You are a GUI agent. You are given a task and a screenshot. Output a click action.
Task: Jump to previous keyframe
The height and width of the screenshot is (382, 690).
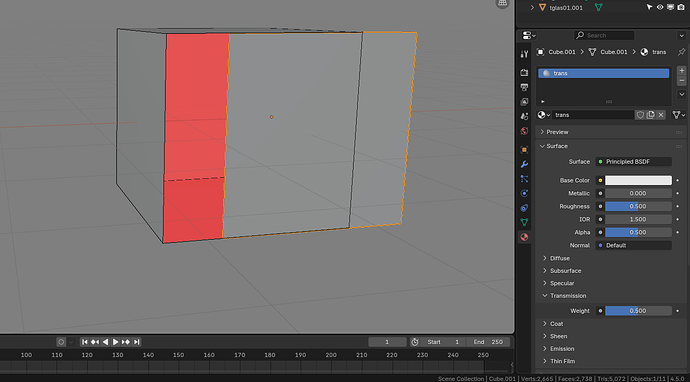[x=95, y=342]
